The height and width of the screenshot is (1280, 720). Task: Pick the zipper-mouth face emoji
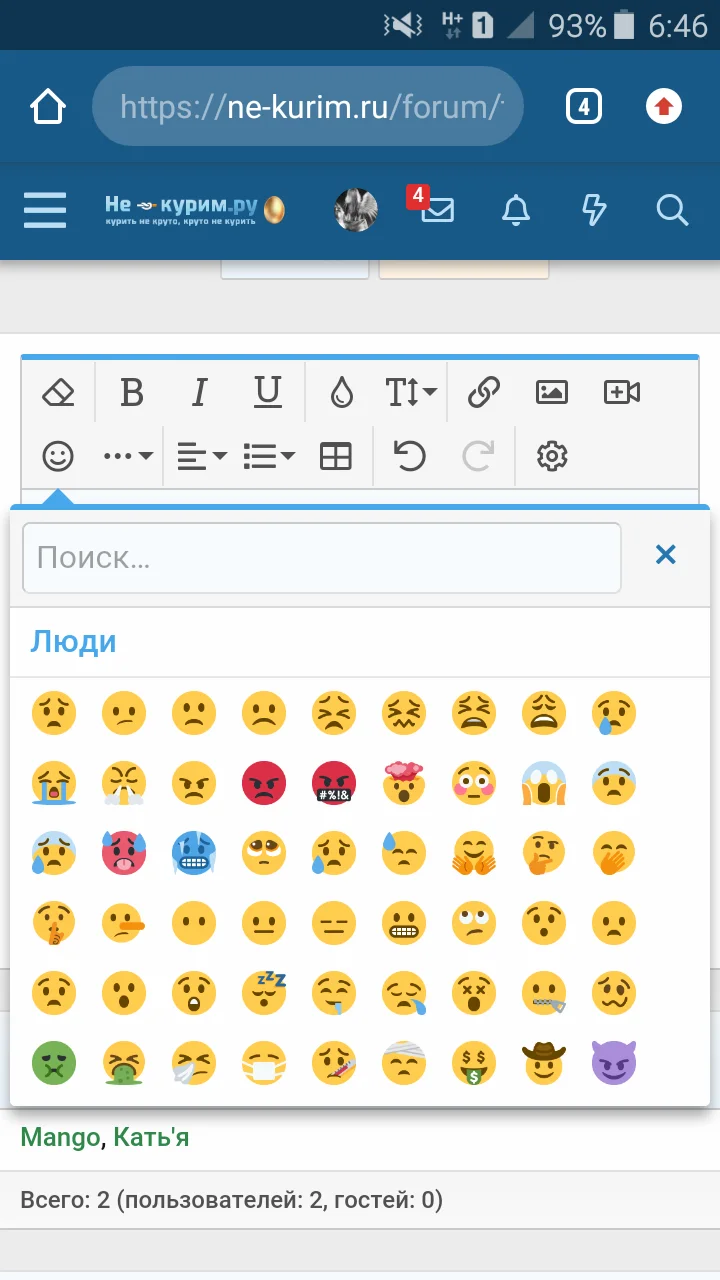pyautogui.click(x=544, y=993)
